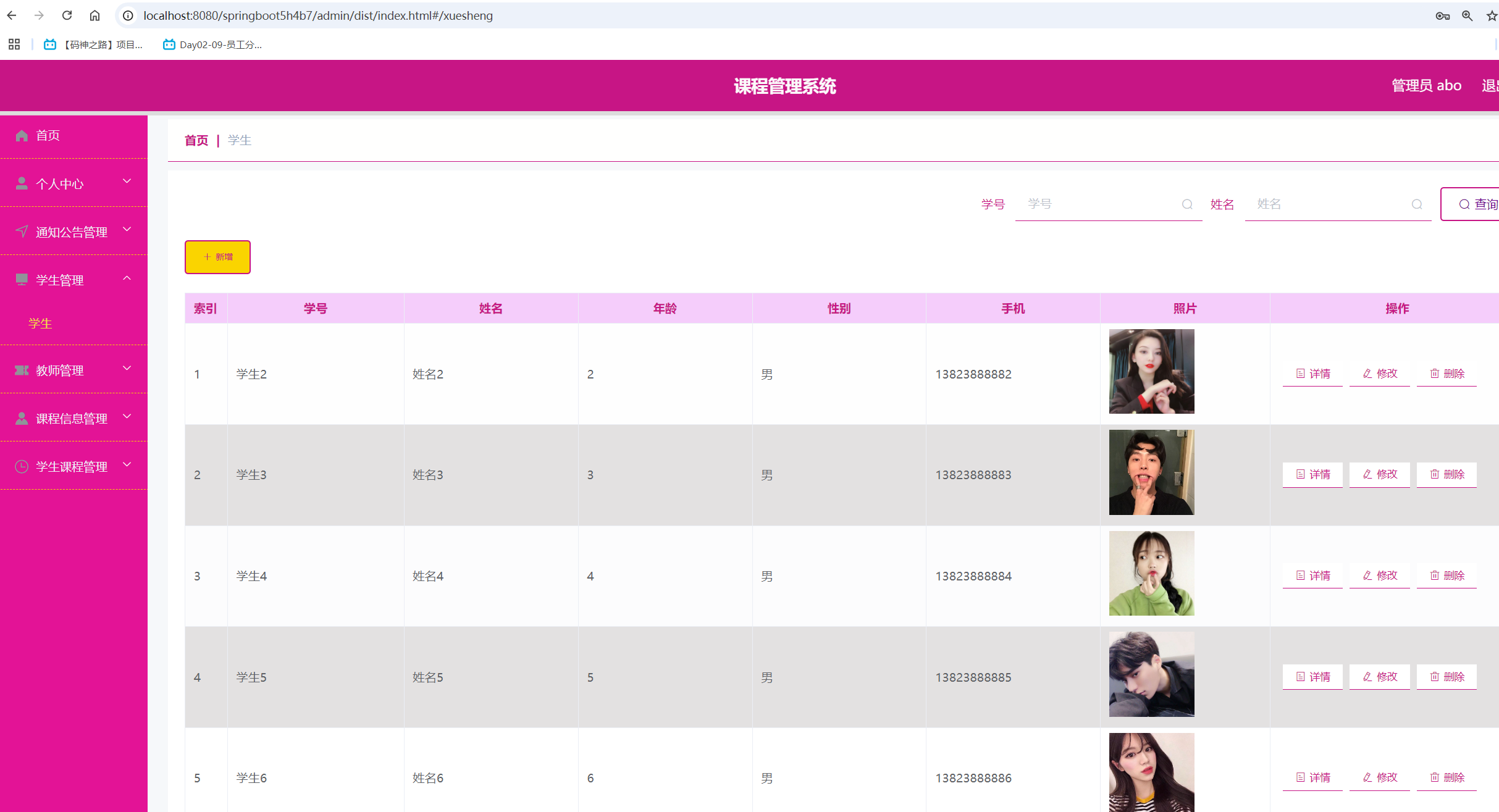Viewport: 1499px width, 812px height.
Task: Open the photo thumbnail of 学生4
Action: pyautogui.click(x=1151, y=573)
